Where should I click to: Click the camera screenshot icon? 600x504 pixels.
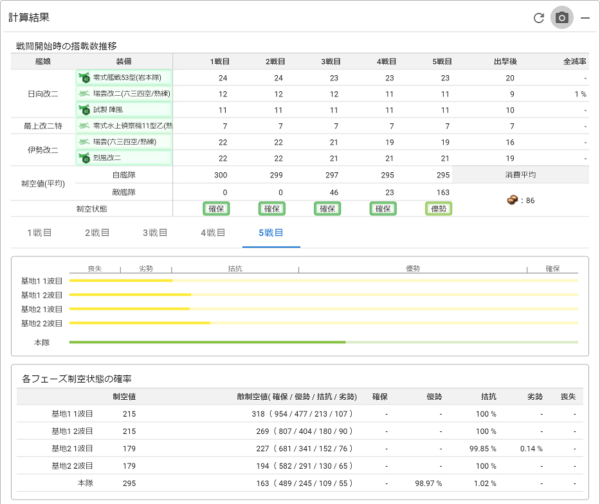(562, 18)
